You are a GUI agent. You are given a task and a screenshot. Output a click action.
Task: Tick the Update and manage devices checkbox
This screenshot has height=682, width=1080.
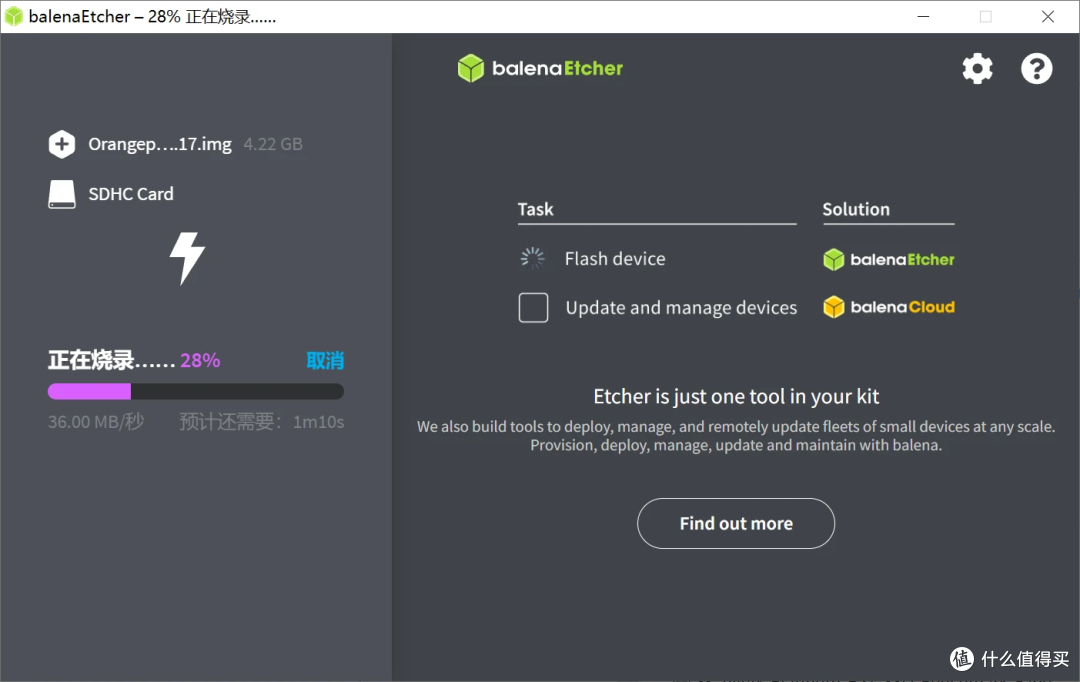pos(533,307)
